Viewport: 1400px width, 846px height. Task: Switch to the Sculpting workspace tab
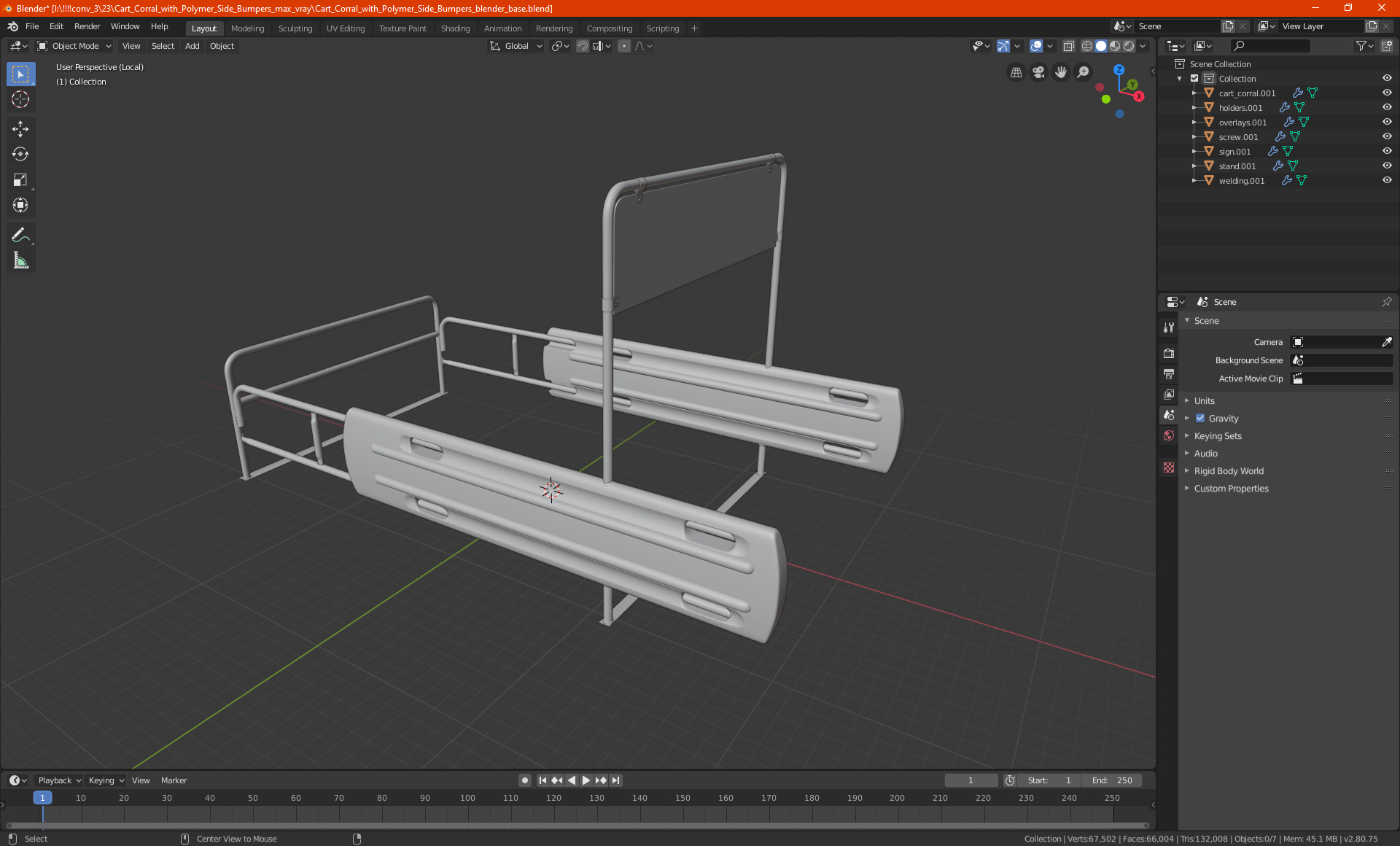(x=295, y=28)
